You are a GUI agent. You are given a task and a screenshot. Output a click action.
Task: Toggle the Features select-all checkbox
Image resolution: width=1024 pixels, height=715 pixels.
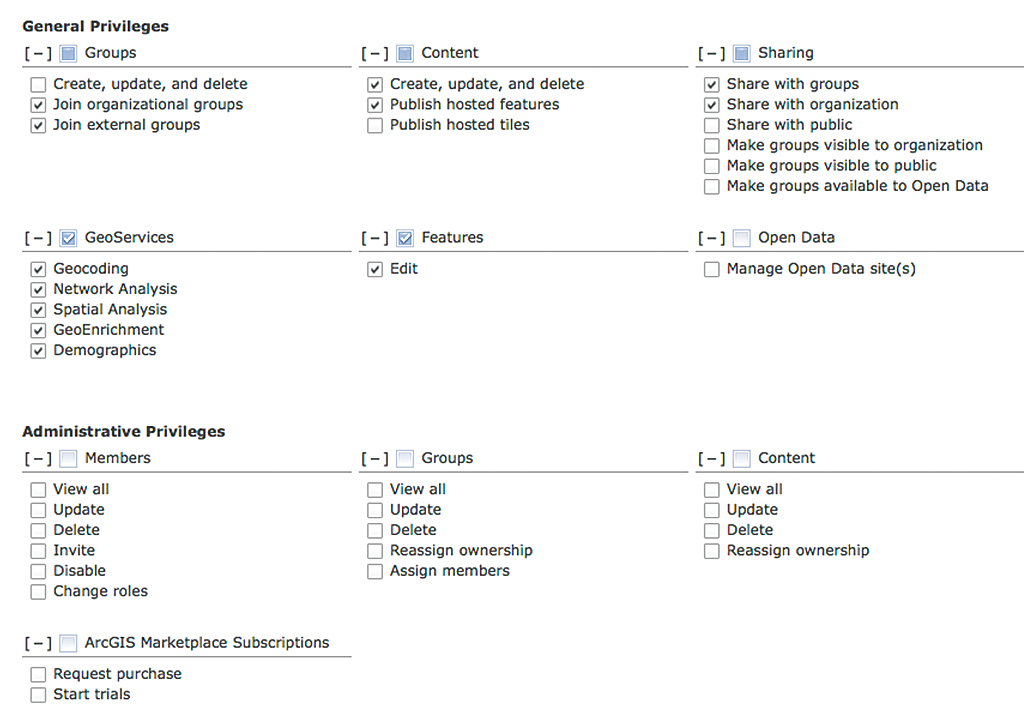click(405, 238)
